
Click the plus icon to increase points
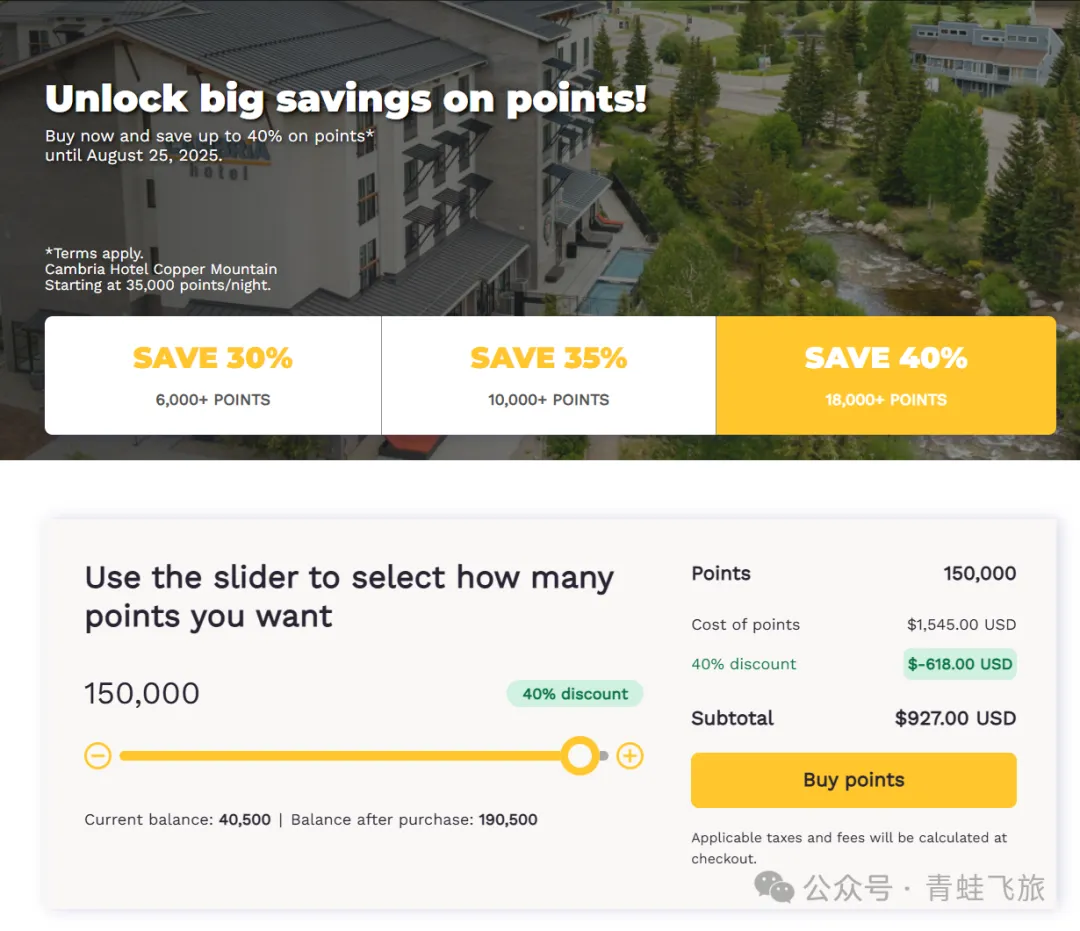tap(629, 756)
